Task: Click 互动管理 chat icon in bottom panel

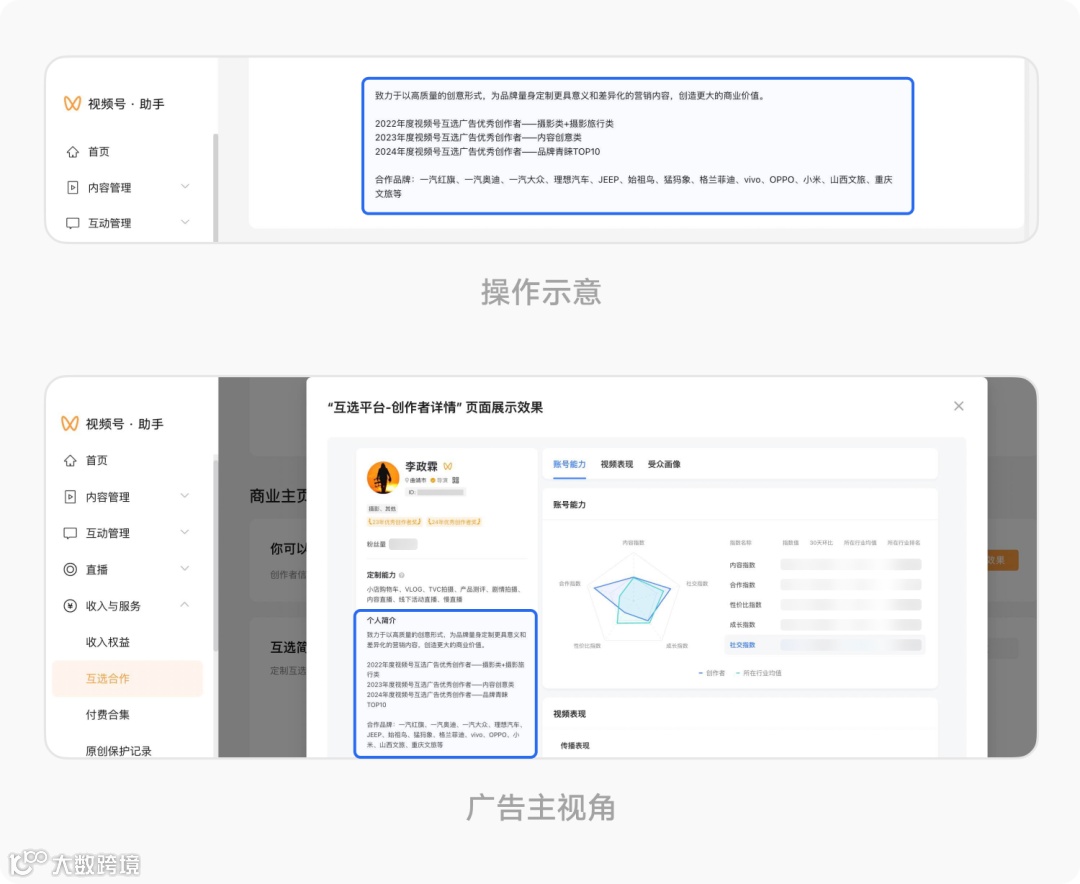Action: click(70, 533)
